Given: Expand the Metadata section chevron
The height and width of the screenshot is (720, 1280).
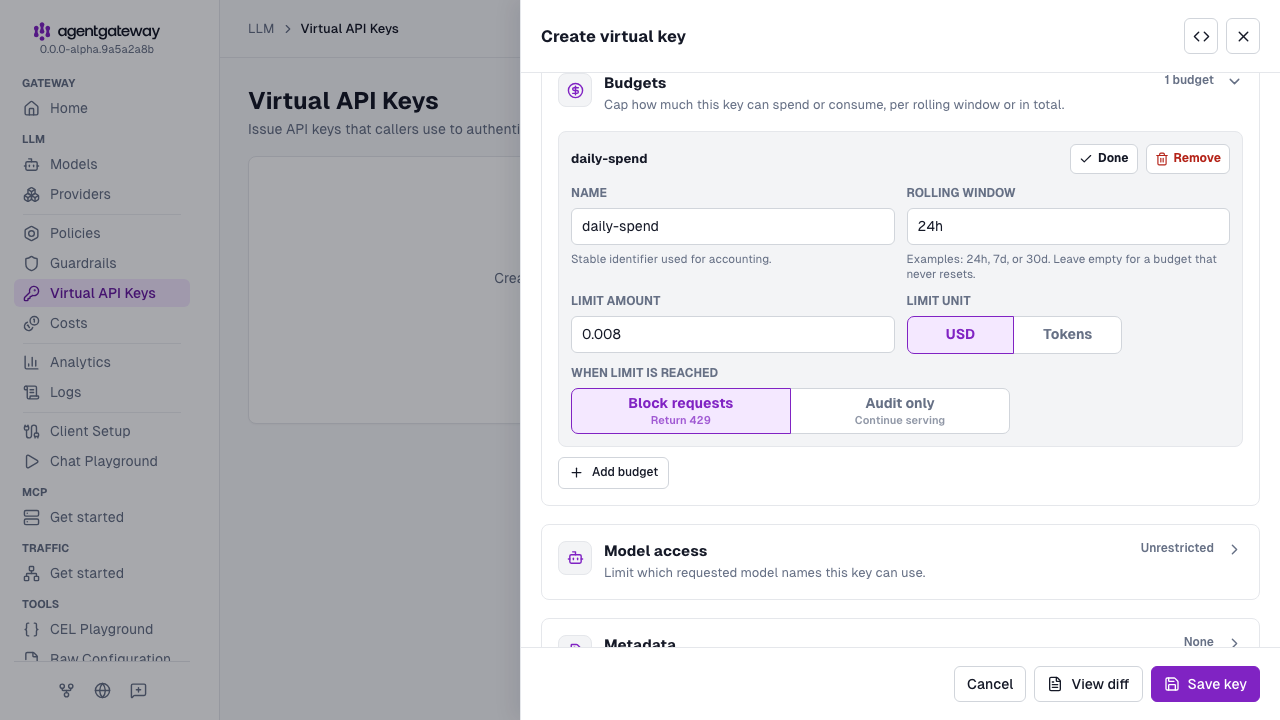Looking at the screenshot, I should (x=1234, y=643).
